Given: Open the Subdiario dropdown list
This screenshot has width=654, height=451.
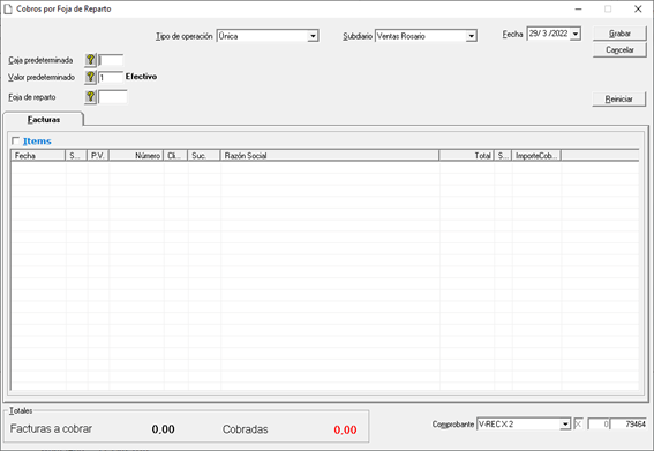Looking at the screenshot, I should [471, 36].
